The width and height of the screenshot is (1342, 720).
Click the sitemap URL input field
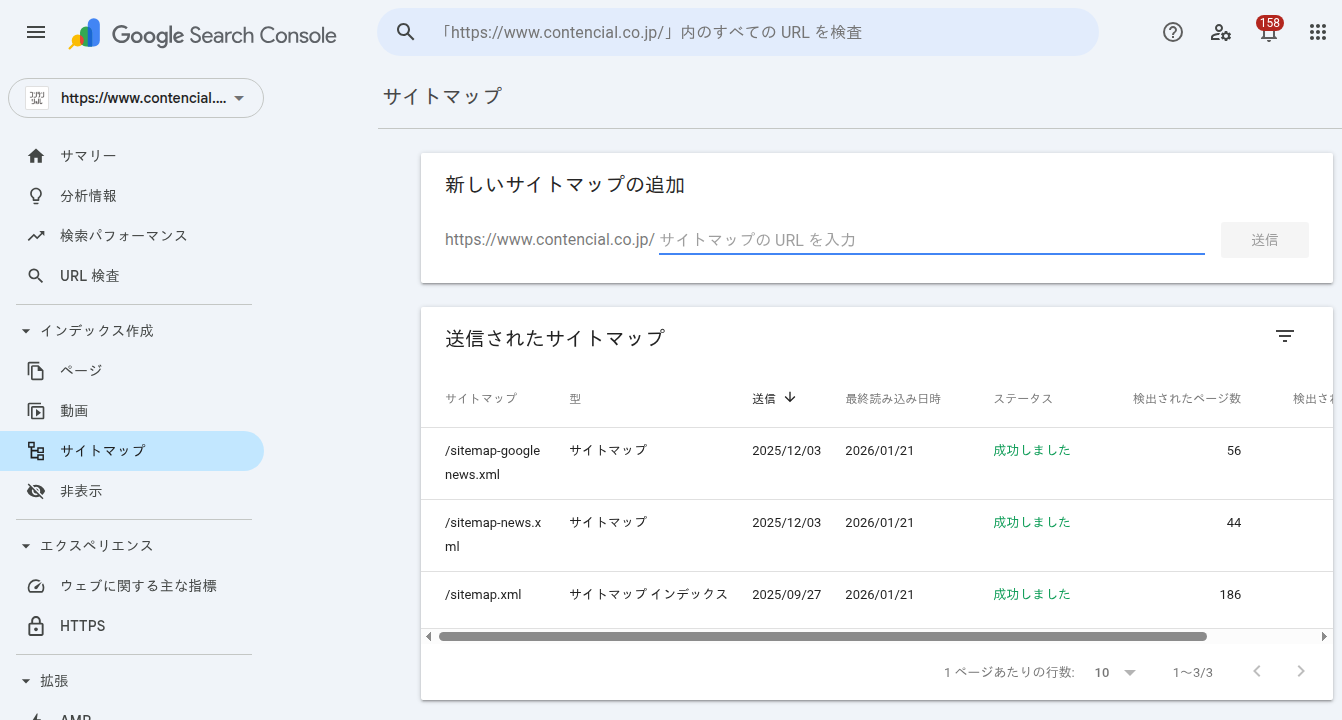click(x=930, y=239)
